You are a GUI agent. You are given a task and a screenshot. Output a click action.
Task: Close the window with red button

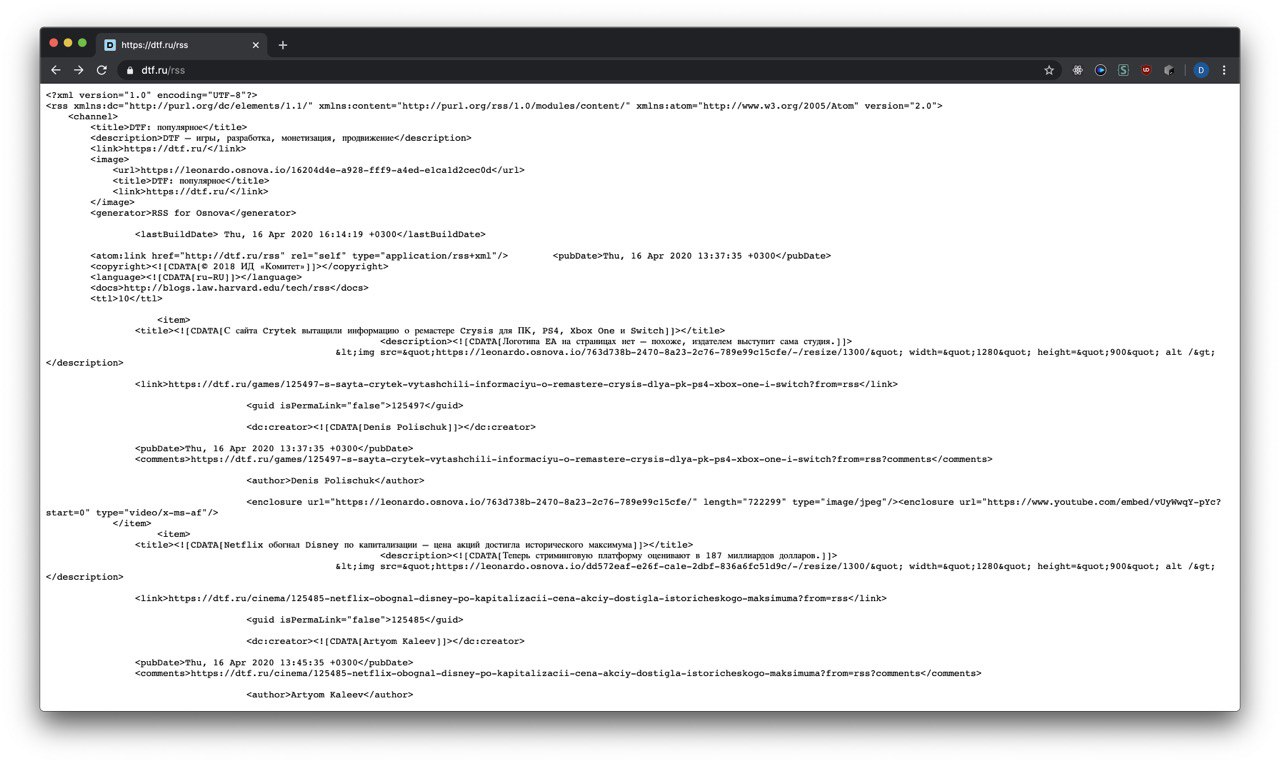coord(54,43)
